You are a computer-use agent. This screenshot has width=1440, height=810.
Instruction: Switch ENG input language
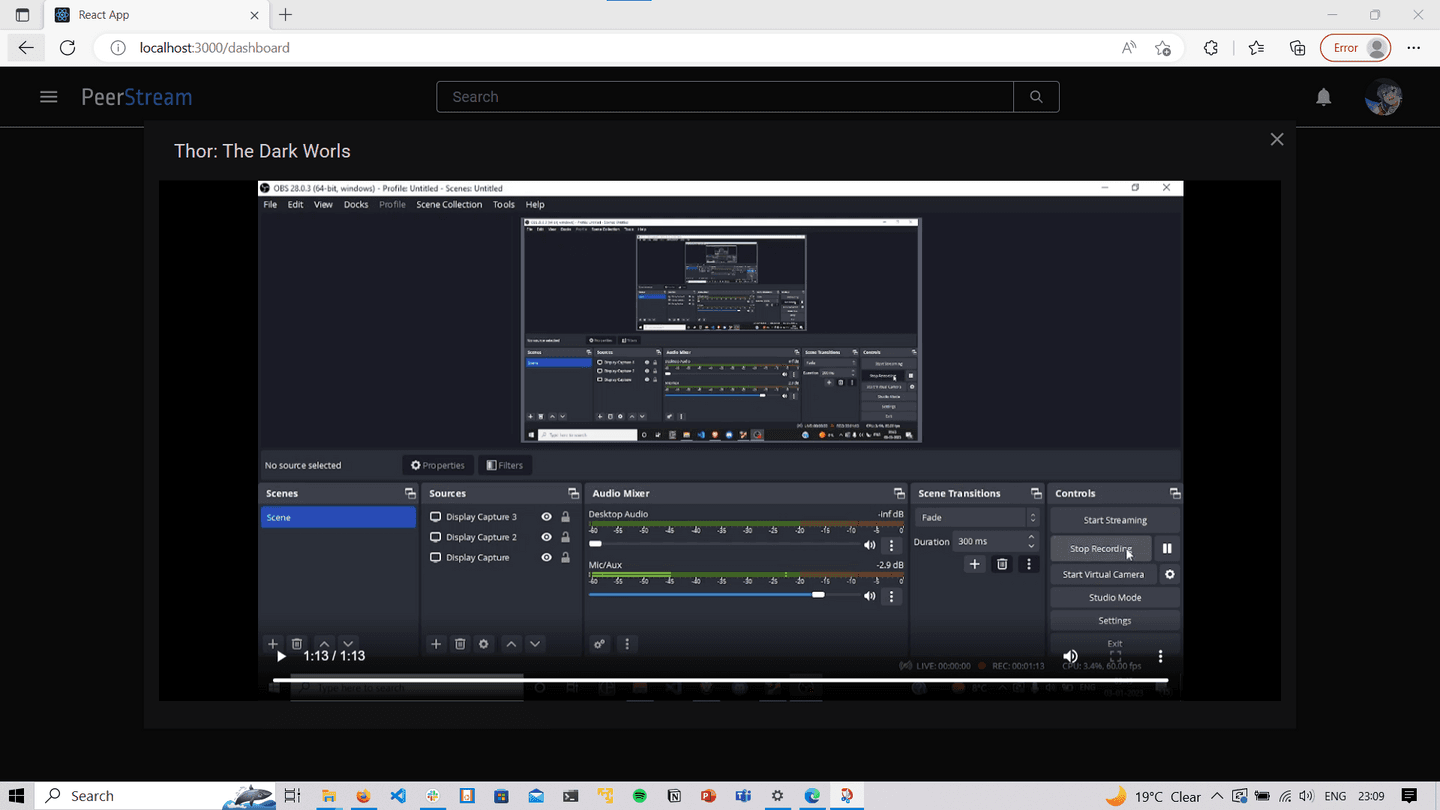(x=1335, y=796)
